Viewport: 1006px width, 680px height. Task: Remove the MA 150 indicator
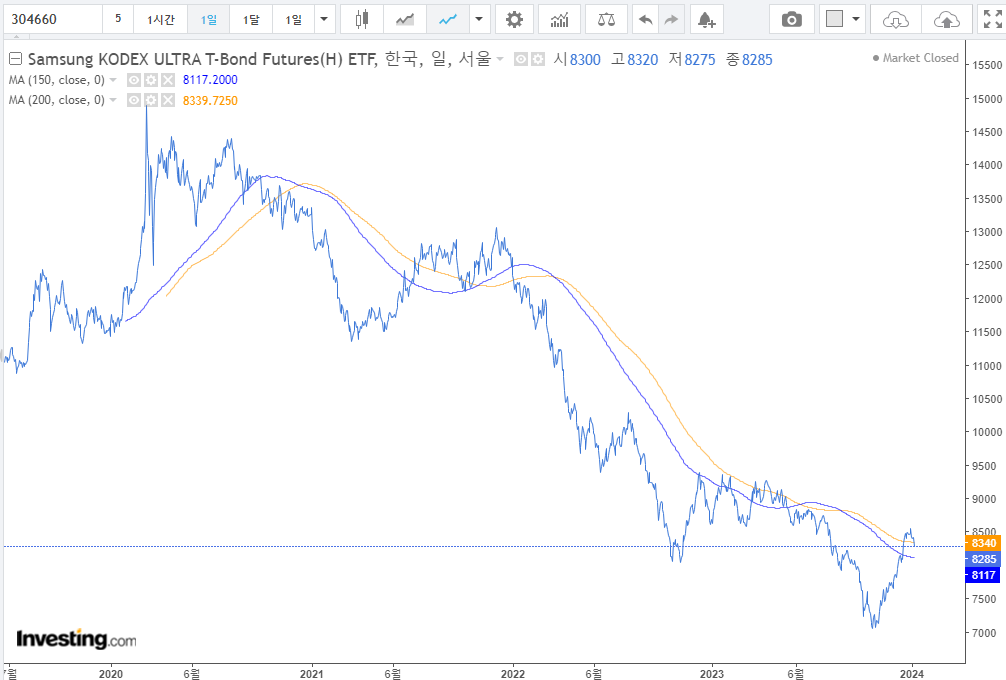click(x=167, y=80)
